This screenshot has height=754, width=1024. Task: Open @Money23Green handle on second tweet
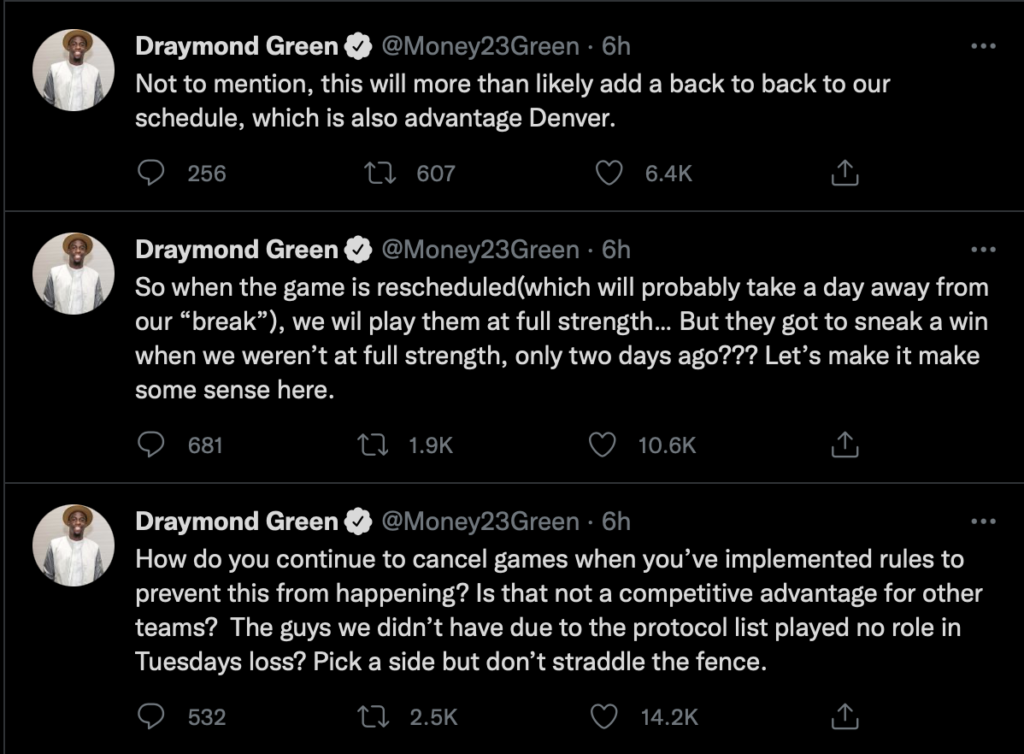tap(480, 249)
